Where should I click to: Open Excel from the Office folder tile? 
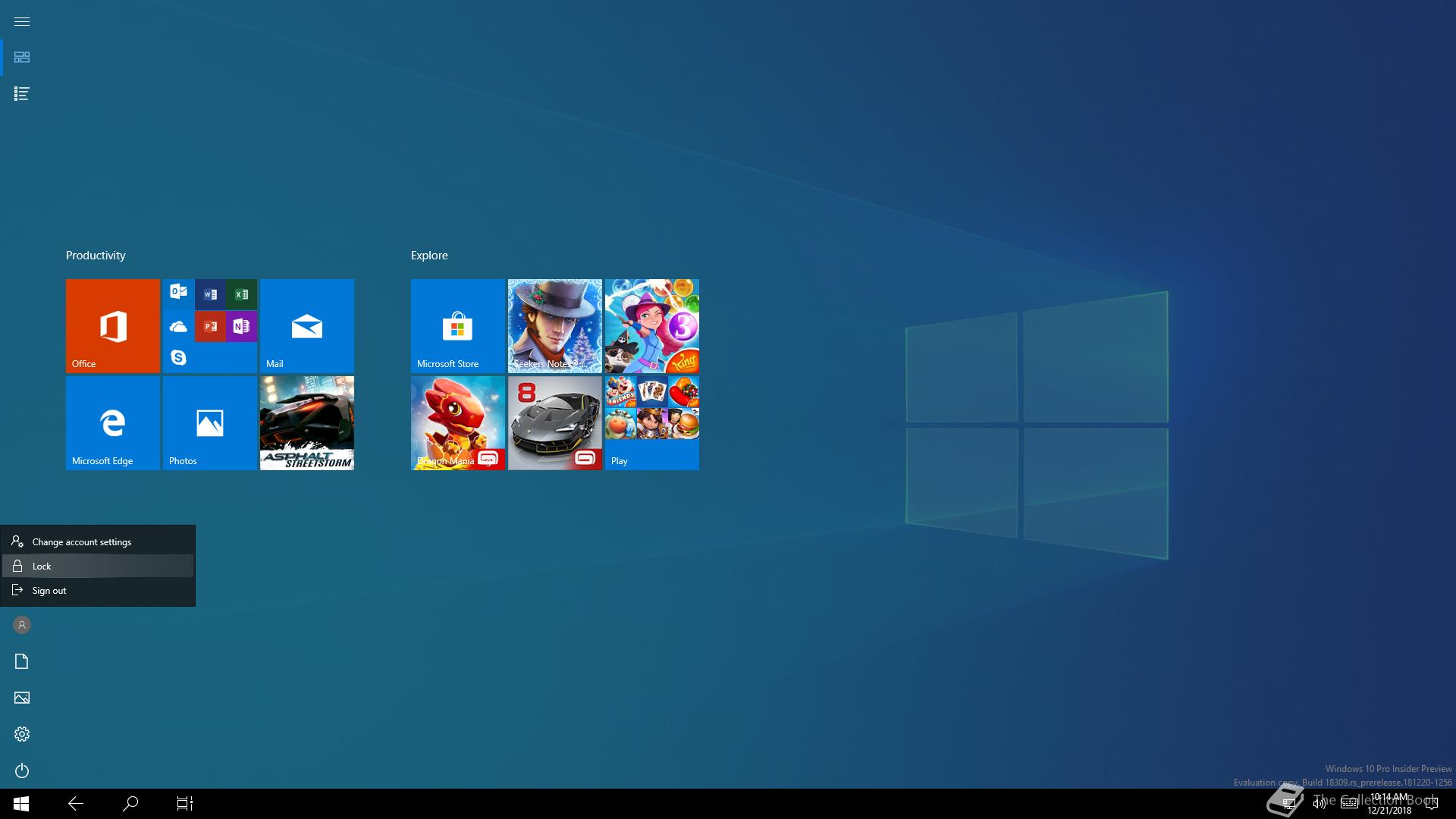point(241,294)
